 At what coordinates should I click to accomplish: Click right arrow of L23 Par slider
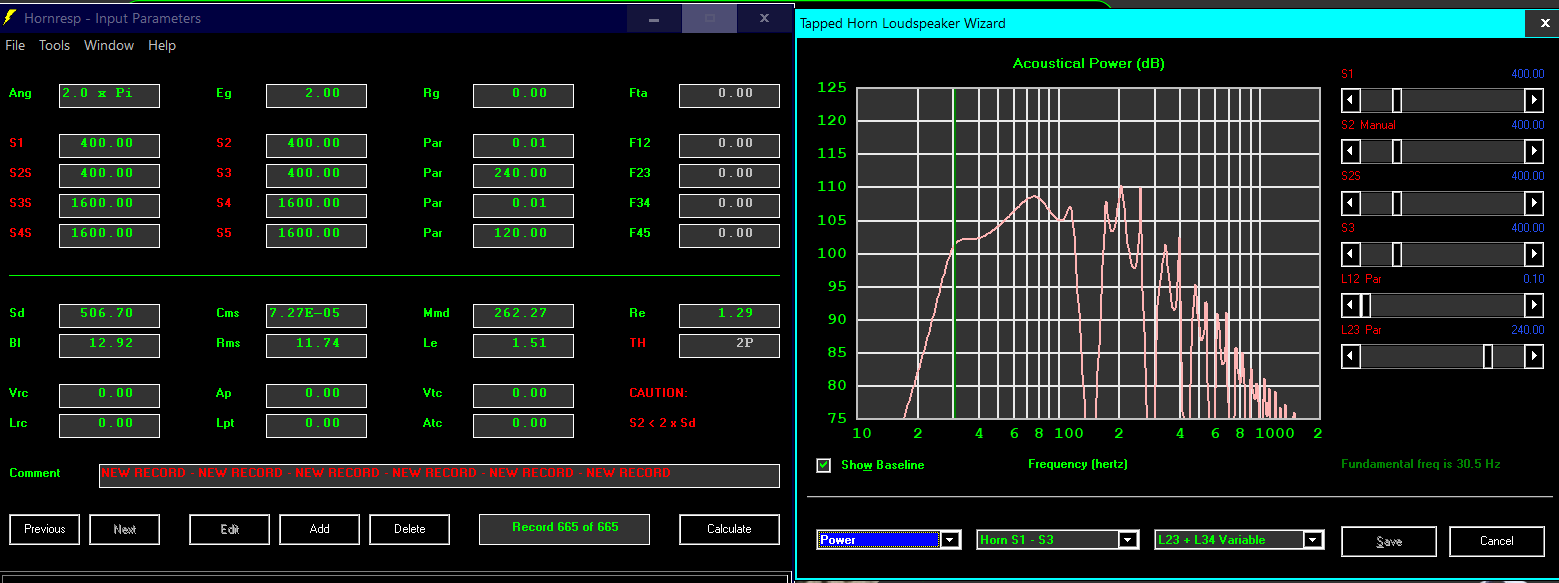1534,356
